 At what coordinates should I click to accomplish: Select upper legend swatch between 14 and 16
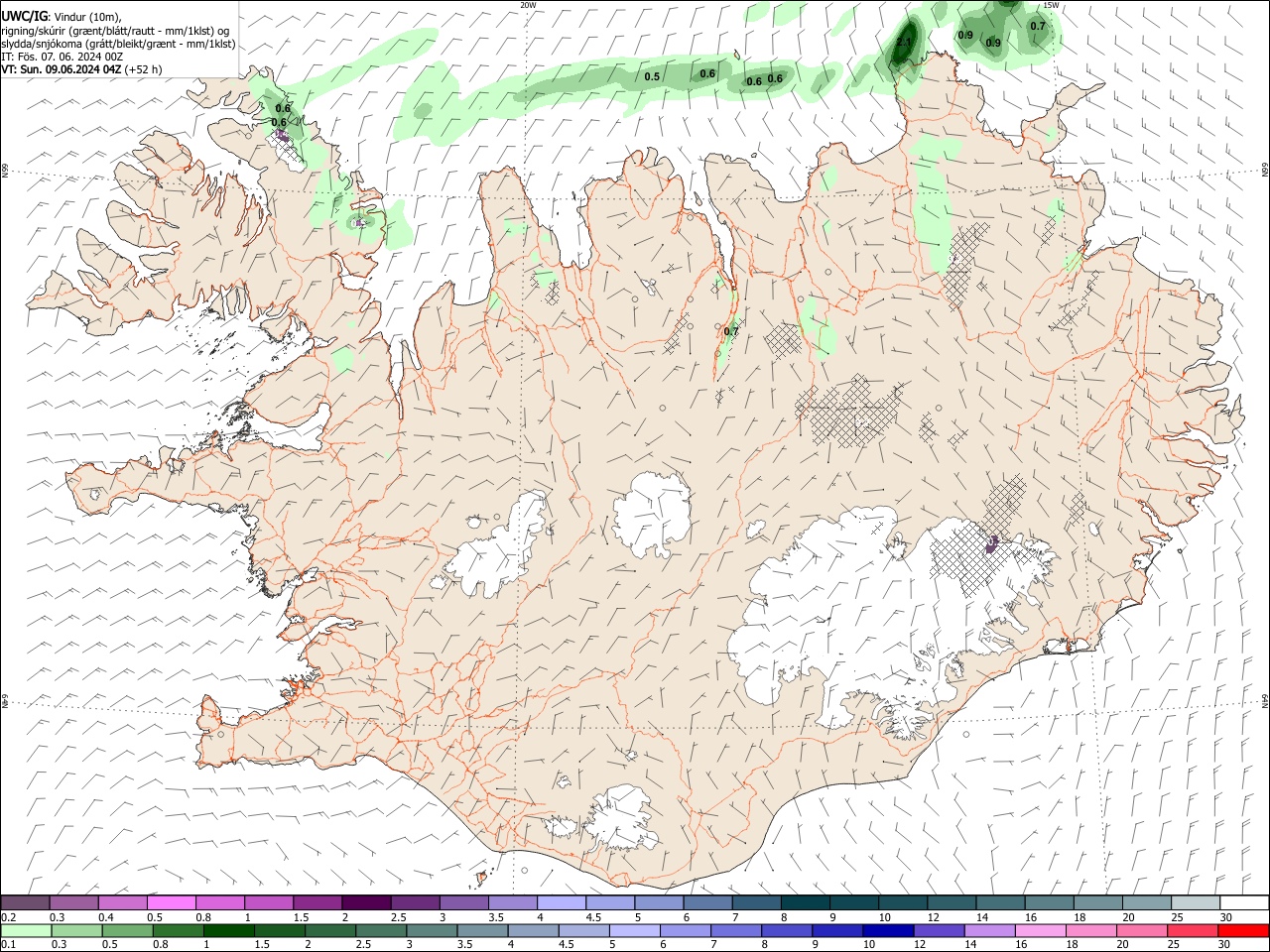pyautogui.click(x=1000, y=902)
